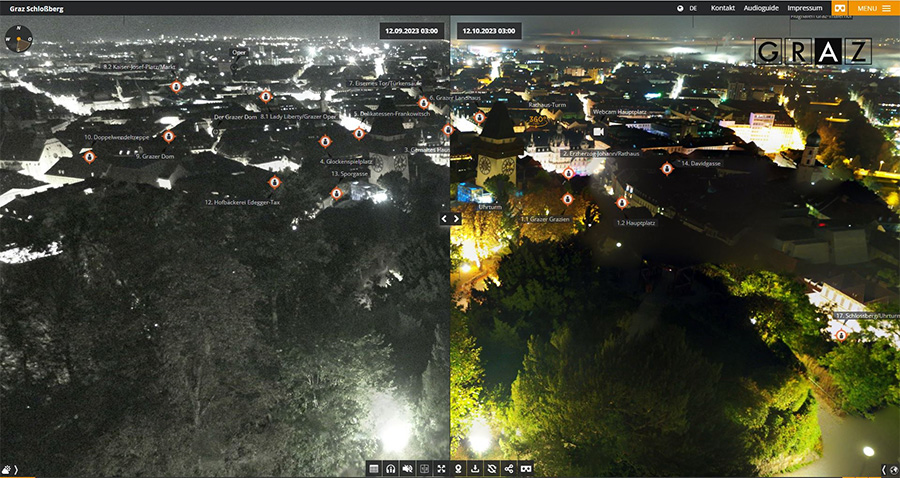This screenshot has width=900, height=478.
Task: Open the audioguide headphones icon in bottom toolbar
Action: [x=391, y=469]
